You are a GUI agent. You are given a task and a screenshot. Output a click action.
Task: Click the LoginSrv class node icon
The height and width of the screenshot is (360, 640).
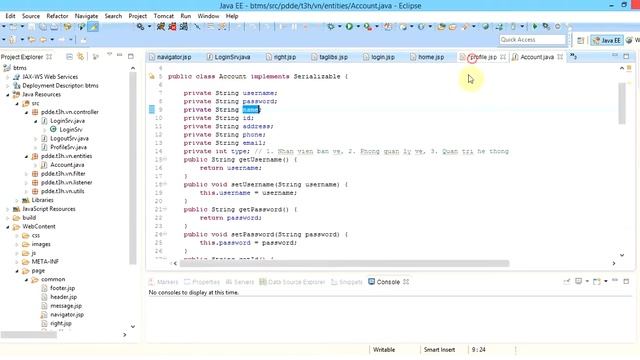[x=53, y=129]
